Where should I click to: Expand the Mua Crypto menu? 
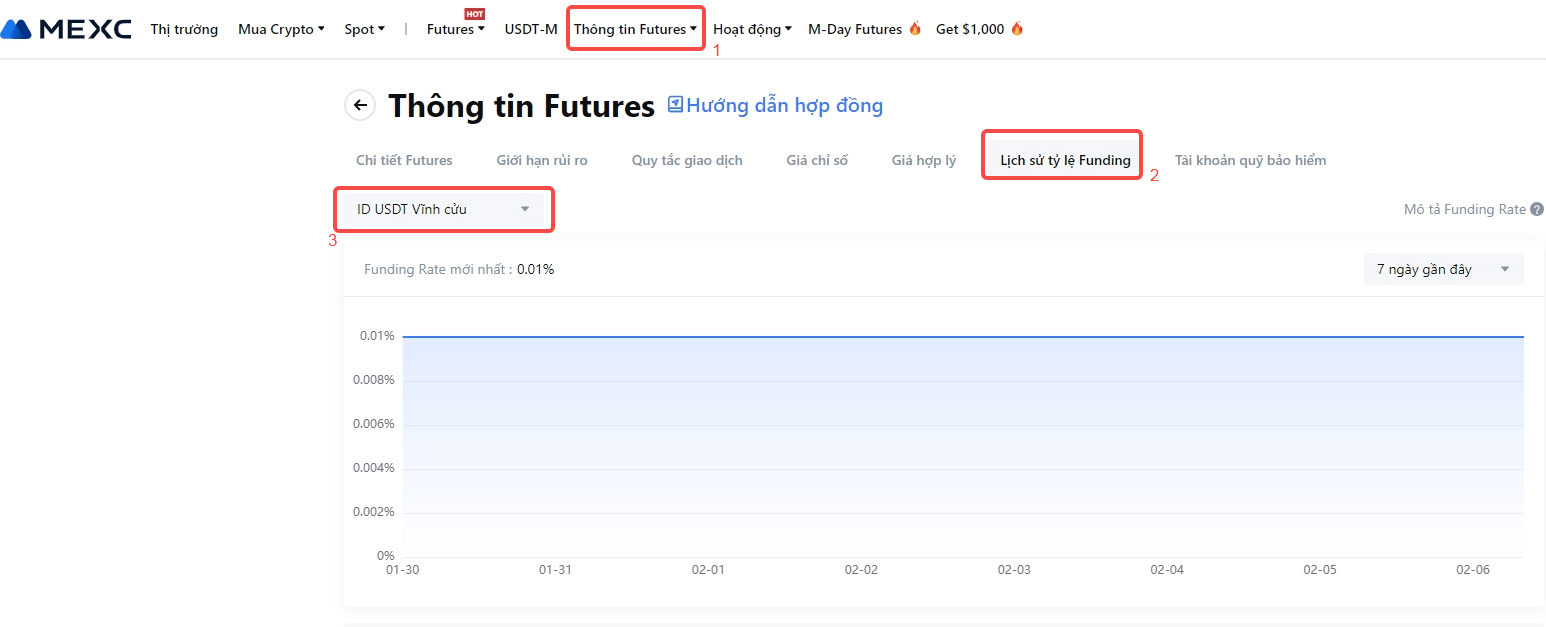click(281, 29)
